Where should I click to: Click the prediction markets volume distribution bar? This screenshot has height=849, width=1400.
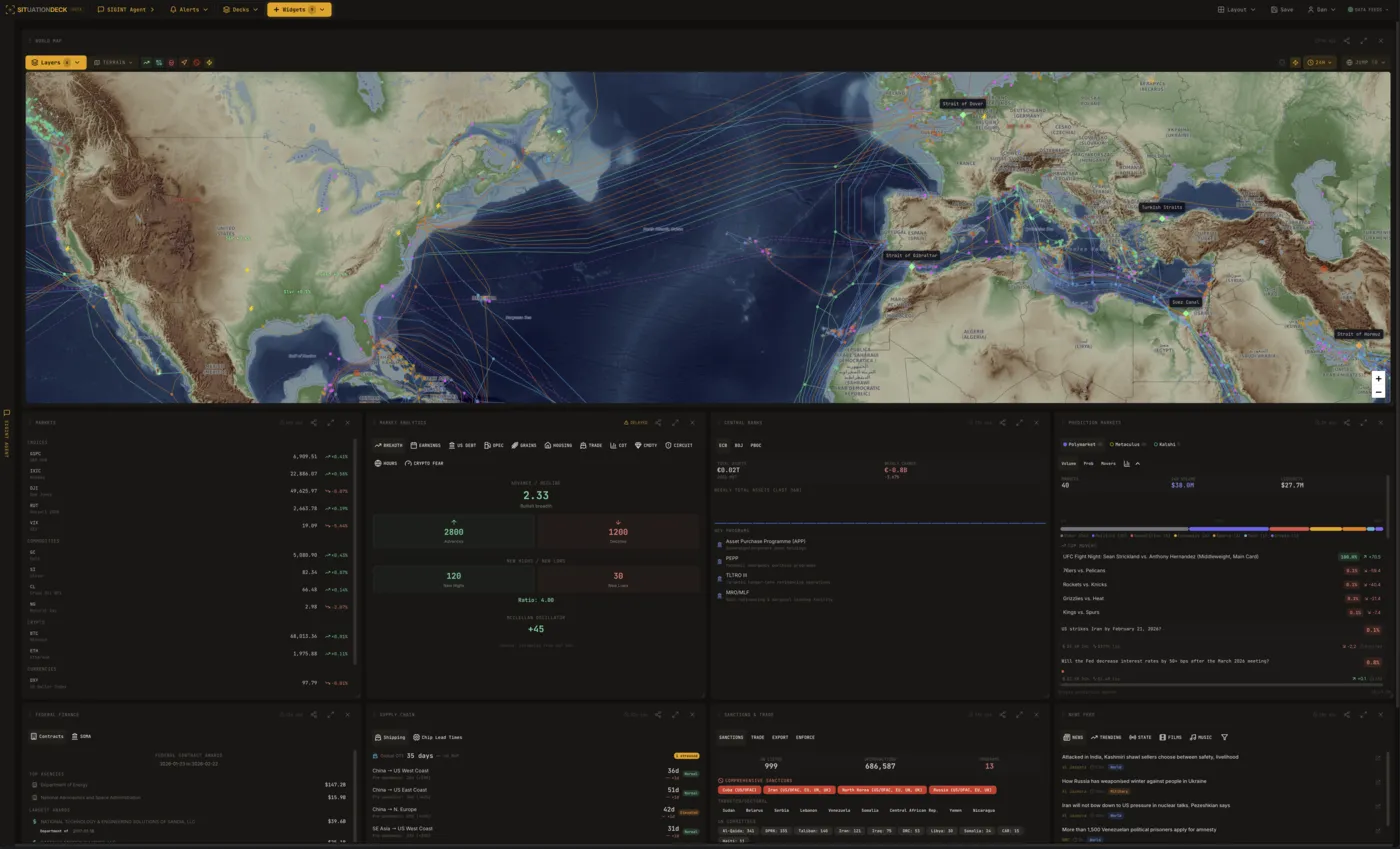click(1221, 528)
